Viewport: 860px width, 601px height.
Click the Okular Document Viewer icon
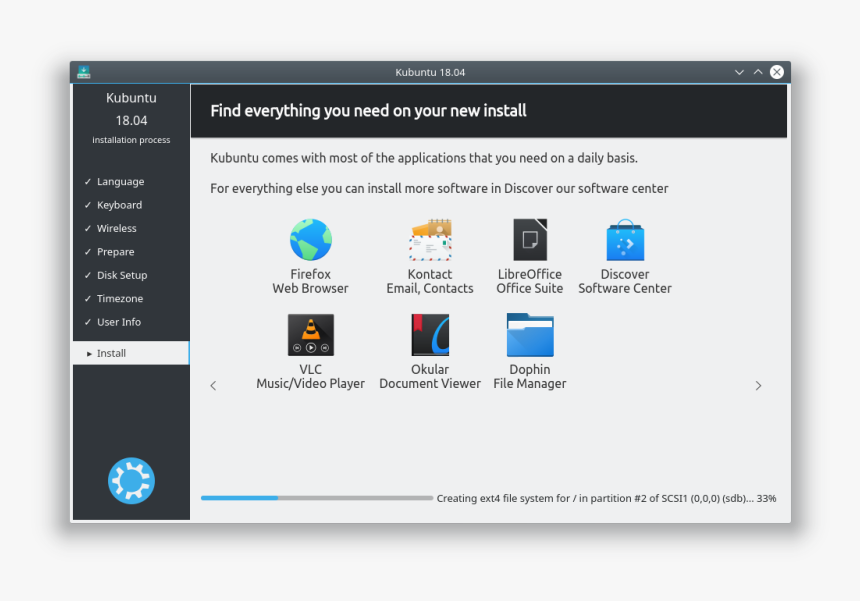click(430, 334)
